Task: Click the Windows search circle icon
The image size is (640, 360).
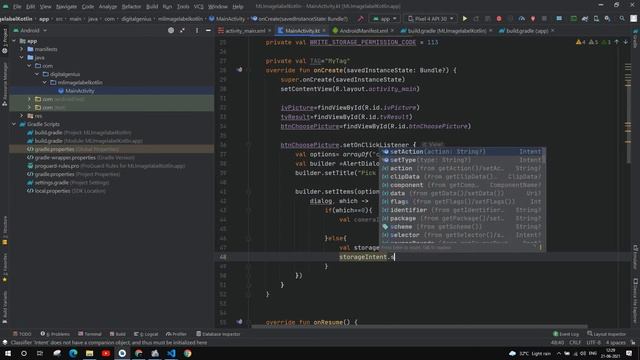Action: click(x=24, y=353)
